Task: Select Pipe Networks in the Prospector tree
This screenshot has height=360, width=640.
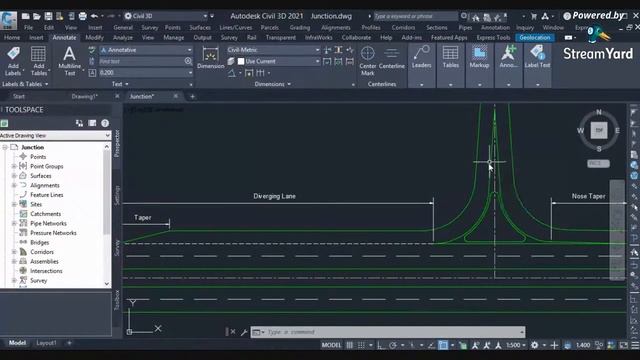Action: 48,223
